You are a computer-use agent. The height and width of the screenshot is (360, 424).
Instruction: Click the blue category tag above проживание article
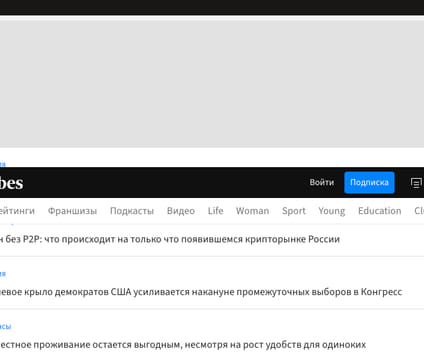tap(5, 327)
